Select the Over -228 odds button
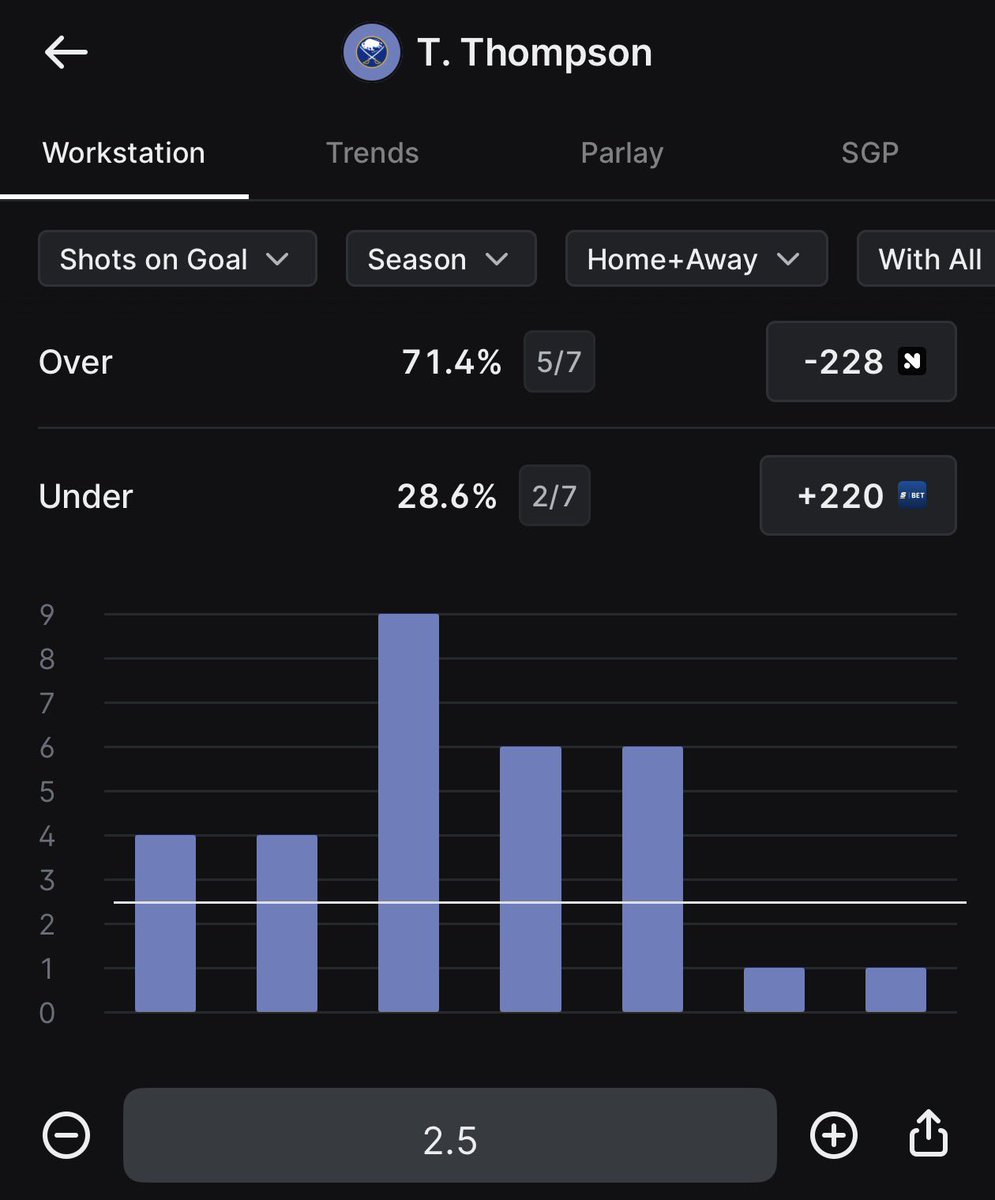 [x=861, y=361]
